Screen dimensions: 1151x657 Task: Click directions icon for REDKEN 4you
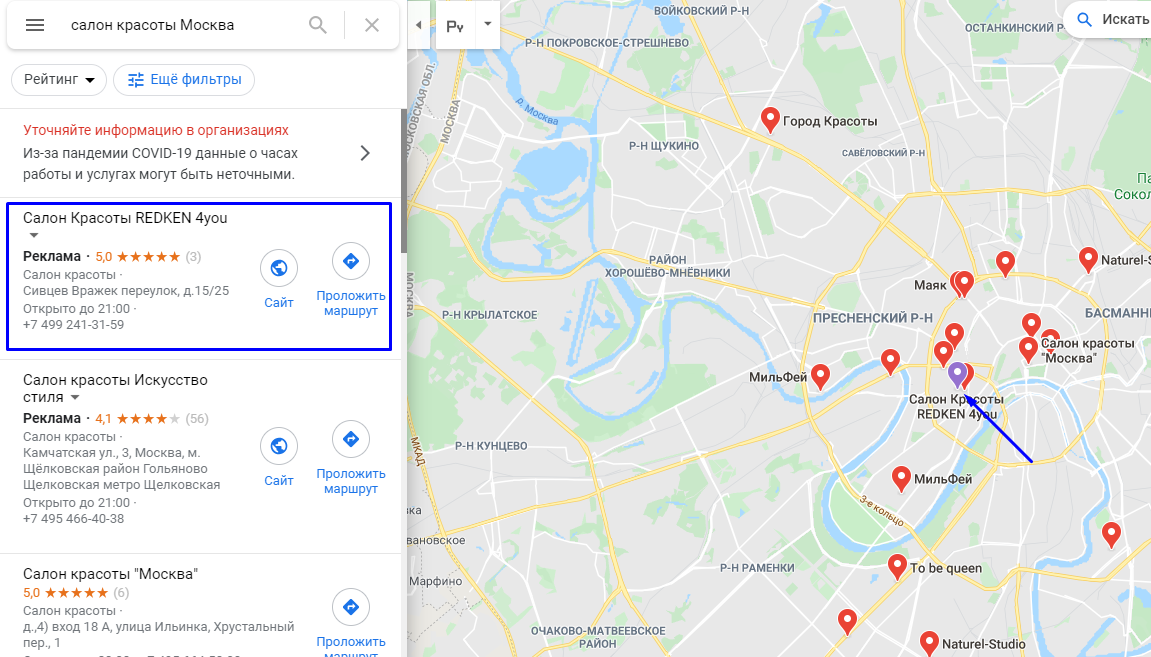coord(351,261)
